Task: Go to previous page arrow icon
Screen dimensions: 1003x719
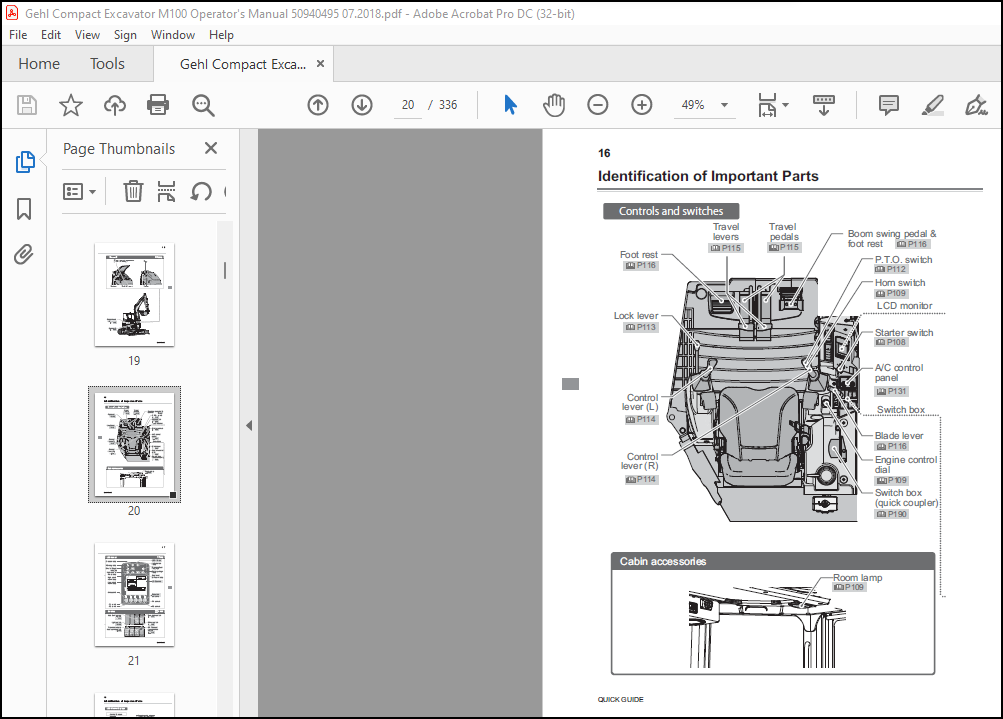Action: click(x=318, y=105)
